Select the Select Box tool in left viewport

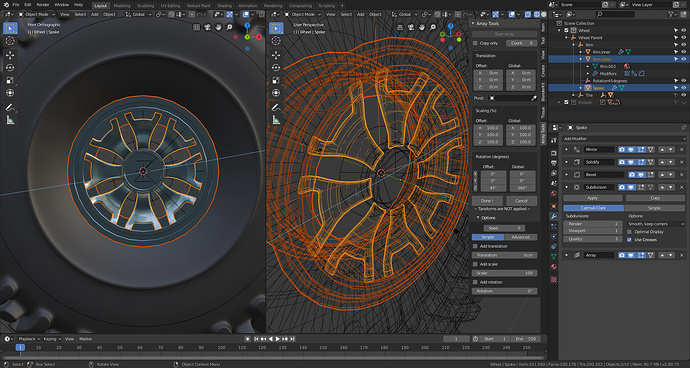pyautogui.click(x=10, y=28)
